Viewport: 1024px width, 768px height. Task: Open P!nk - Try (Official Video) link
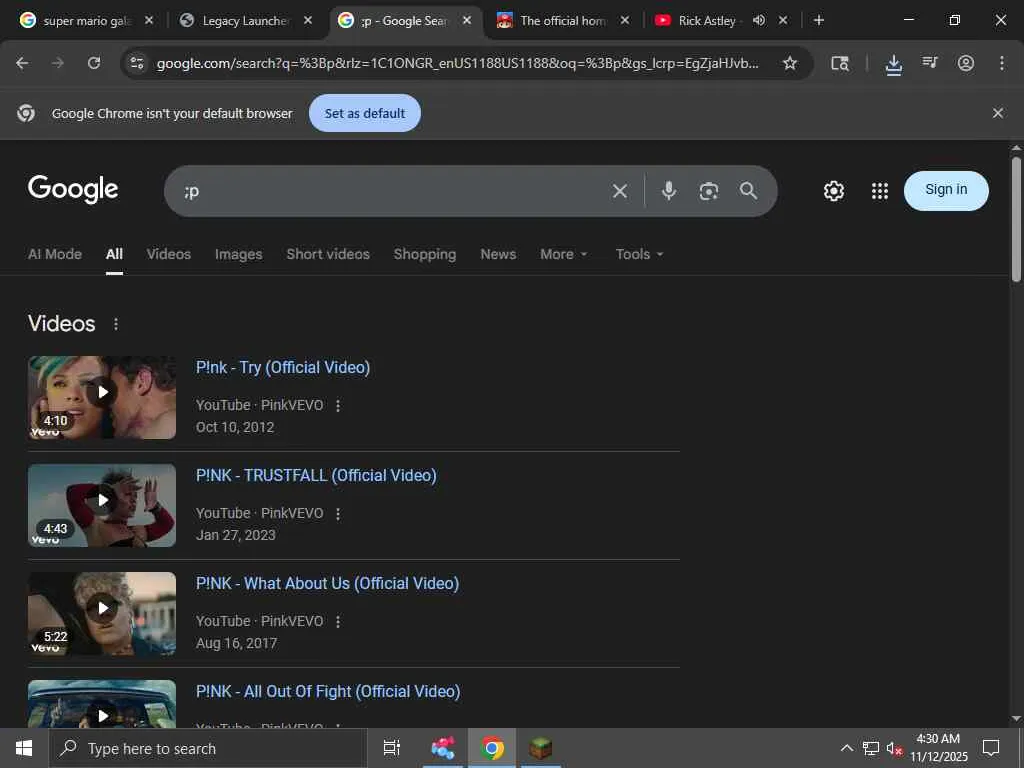coord(283,368)
